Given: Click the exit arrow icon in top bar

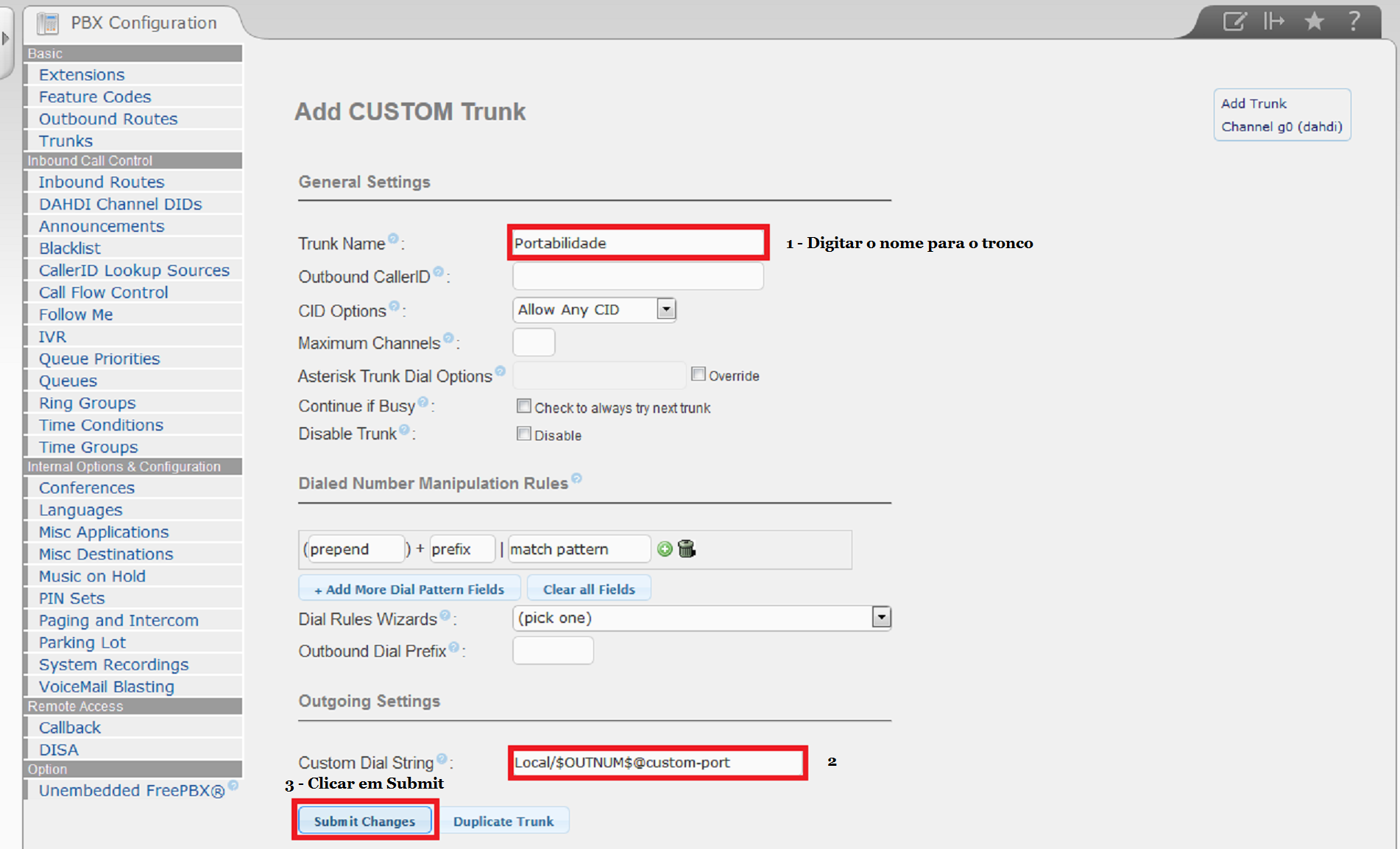Looking at the screenshot, I should 1273,21.
